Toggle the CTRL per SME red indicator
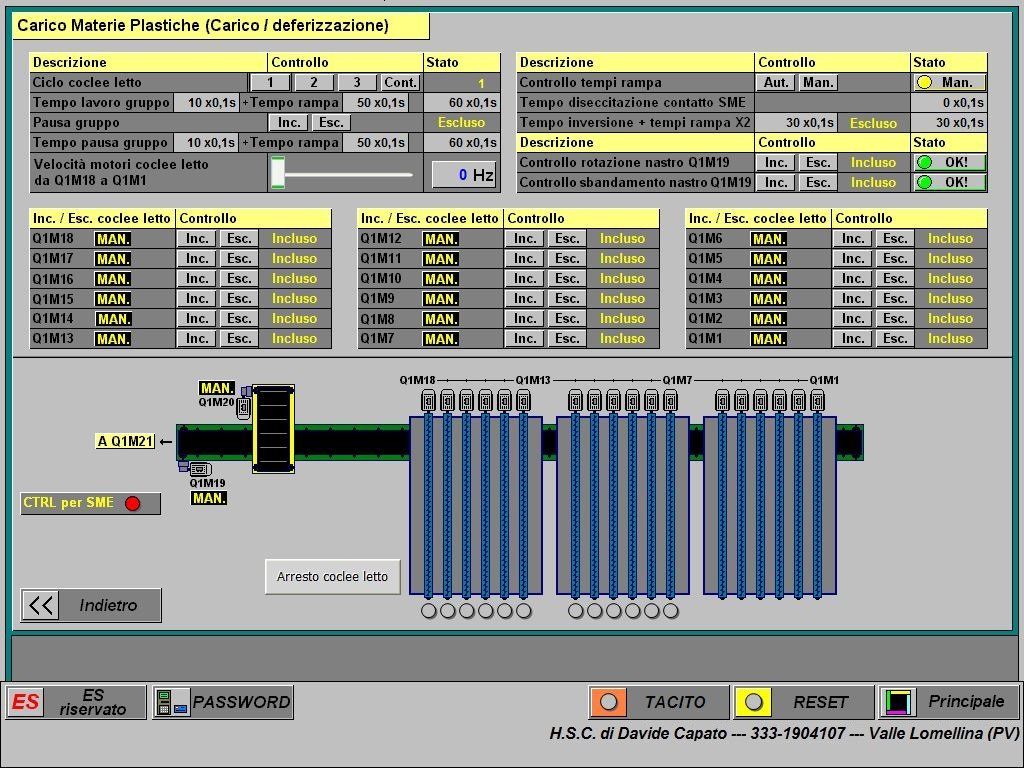This screenshot has width=1024, height=768. (132, 503)
